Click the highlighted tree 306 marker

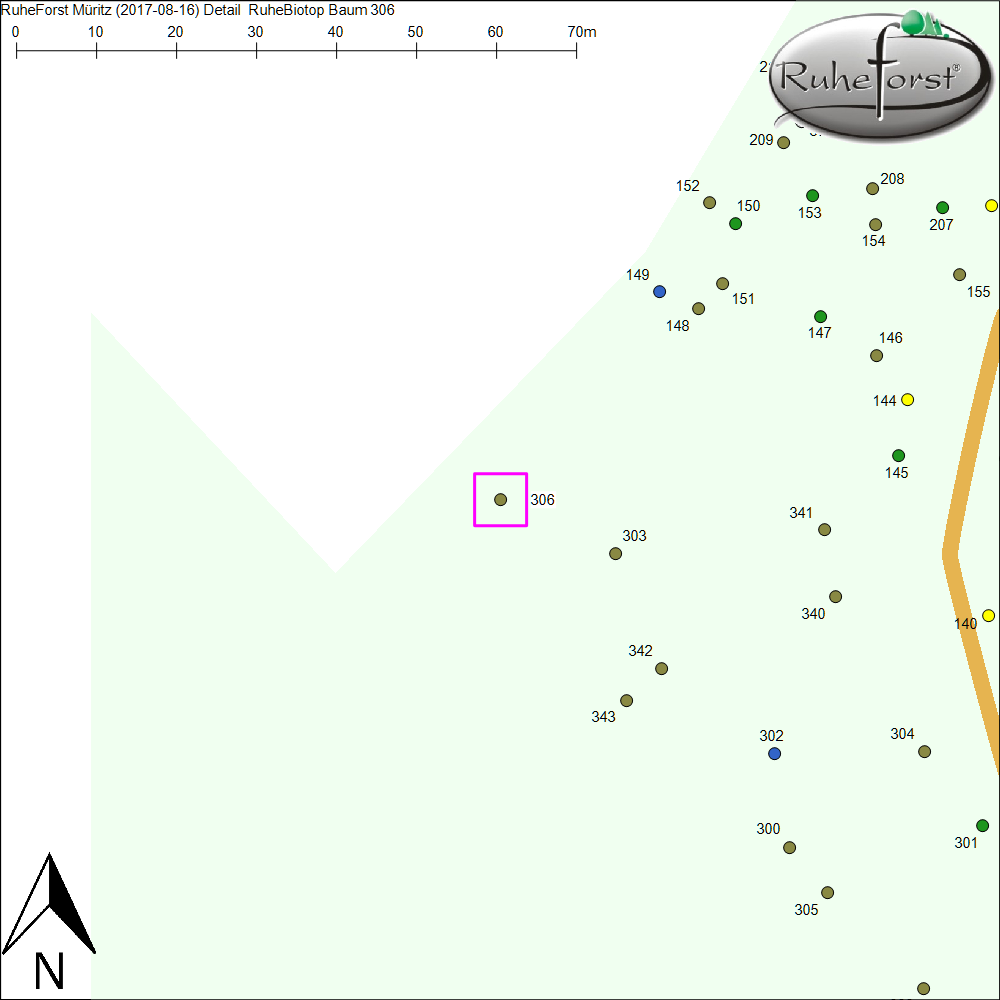(x=500, y=499)
